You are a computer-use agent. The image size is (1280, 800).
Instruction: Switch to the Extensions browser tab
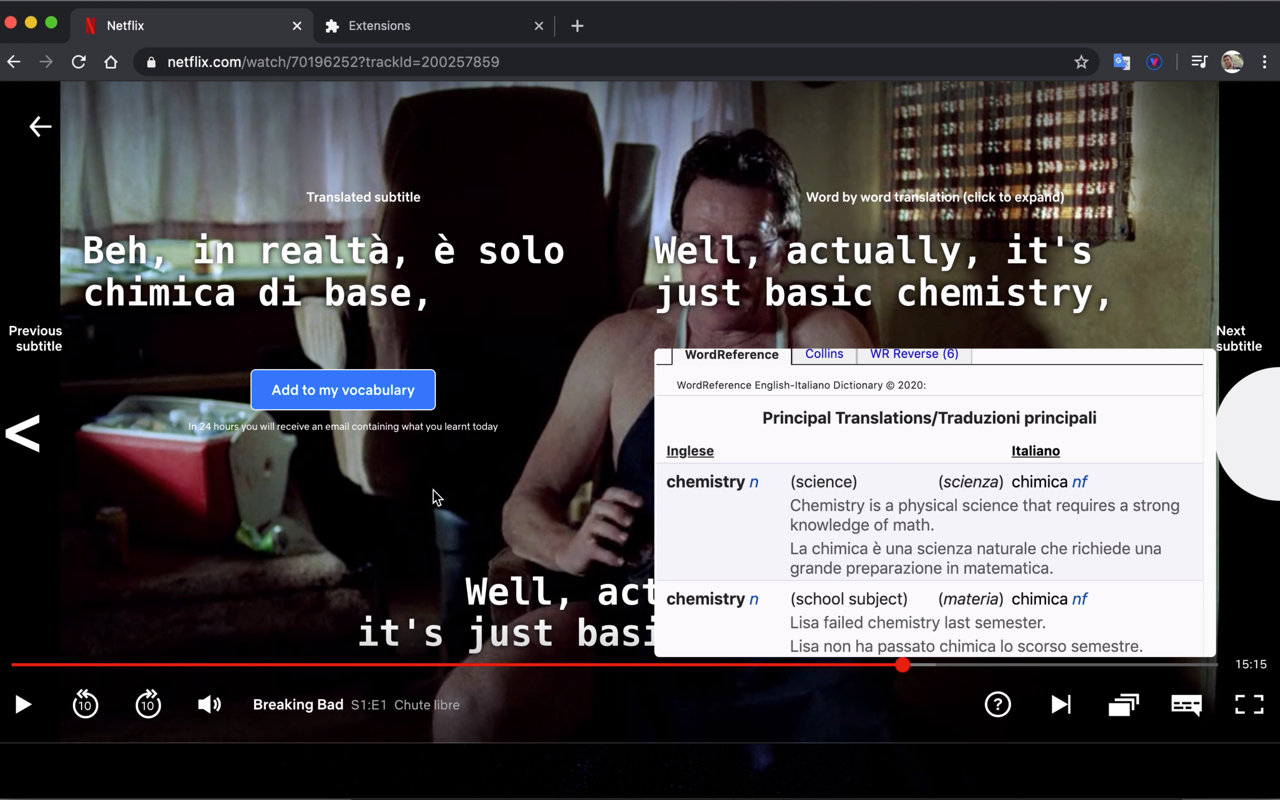434,26
